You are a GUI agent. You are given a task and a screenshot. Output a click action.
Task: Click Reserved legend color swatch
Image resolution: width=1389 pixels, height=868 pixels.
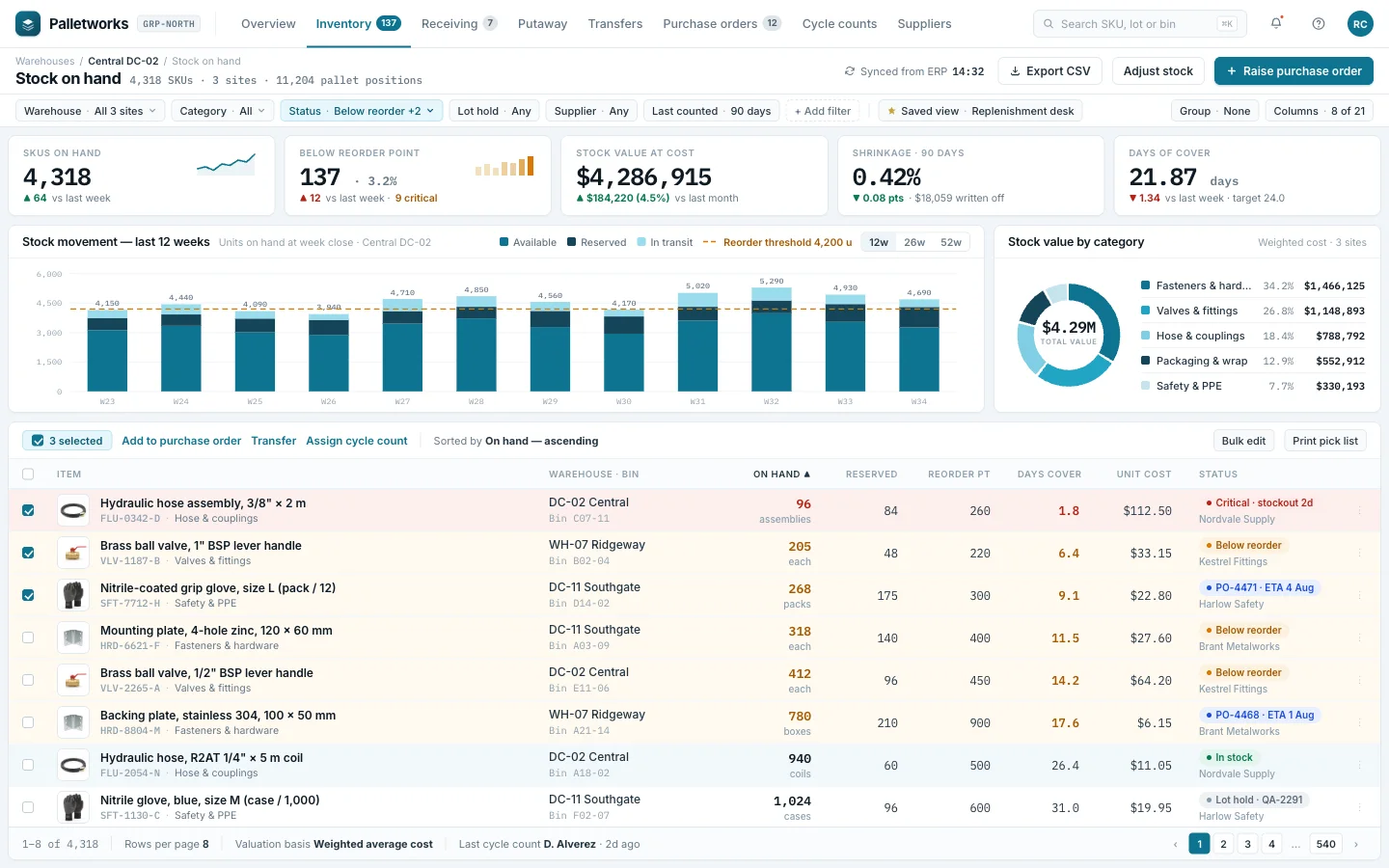click(572, 242)
